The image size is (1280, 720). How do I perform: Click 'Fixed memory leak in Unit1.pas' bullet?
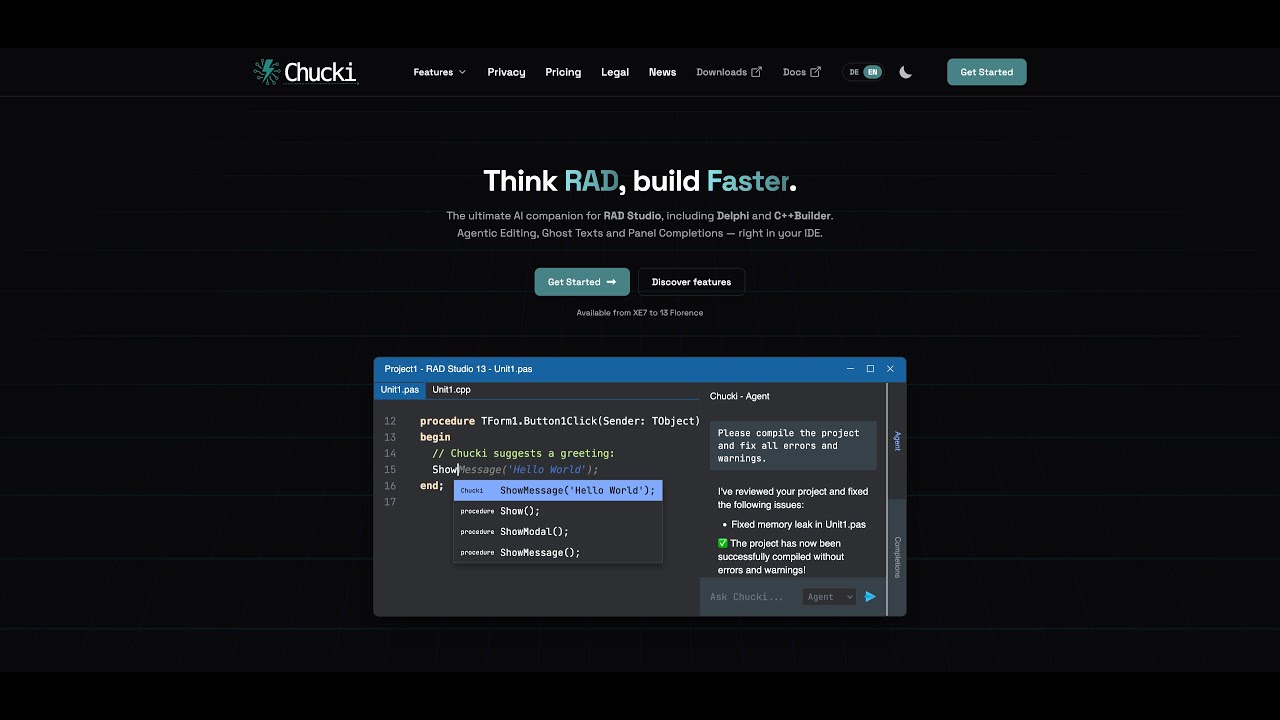(x=798, y=524)
